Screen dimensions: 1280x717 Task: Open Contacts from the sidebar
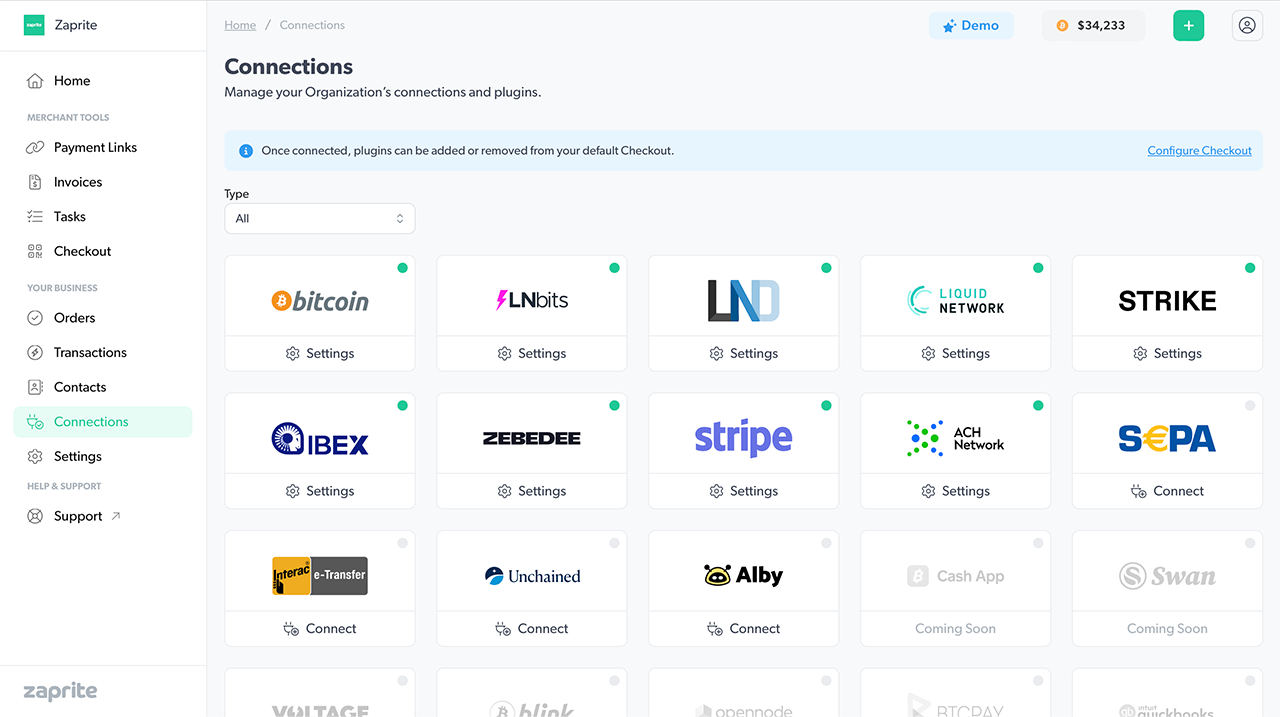point(102,387)
